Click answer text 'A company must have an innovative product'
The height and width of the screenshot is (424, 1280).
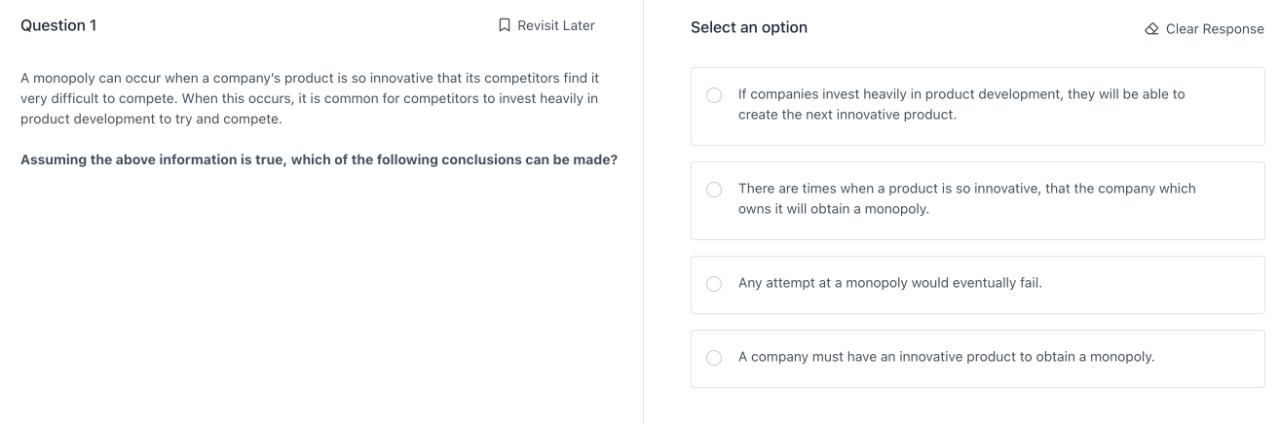tap(946, 357)
